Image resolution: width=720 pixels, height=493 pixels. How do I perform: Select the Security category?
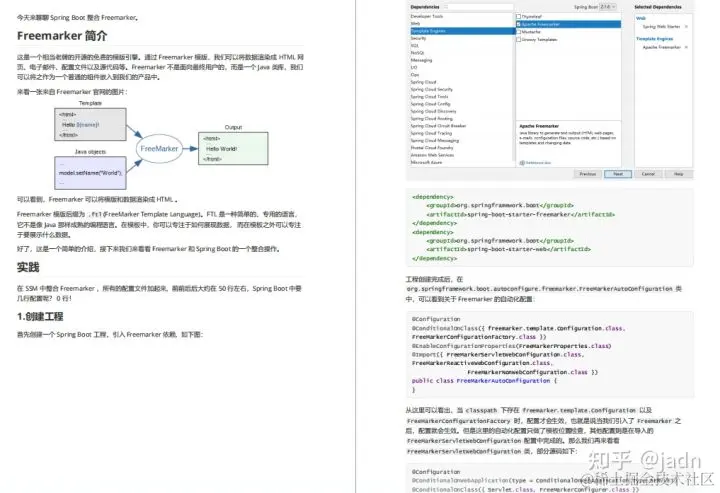[x=418, y=38]
